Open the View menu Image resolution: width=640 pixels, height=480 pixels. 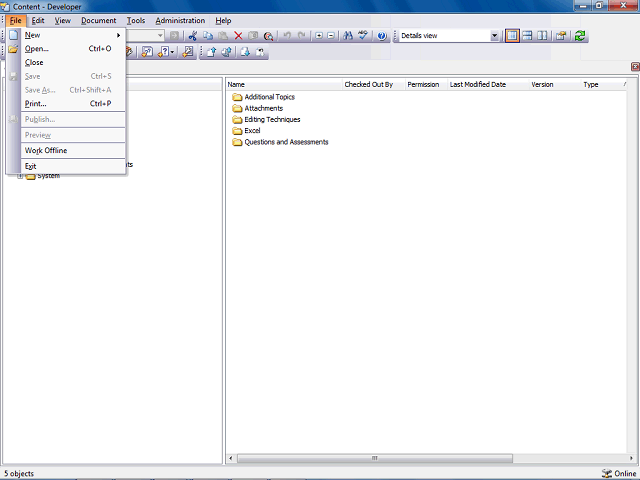(62, 20)
